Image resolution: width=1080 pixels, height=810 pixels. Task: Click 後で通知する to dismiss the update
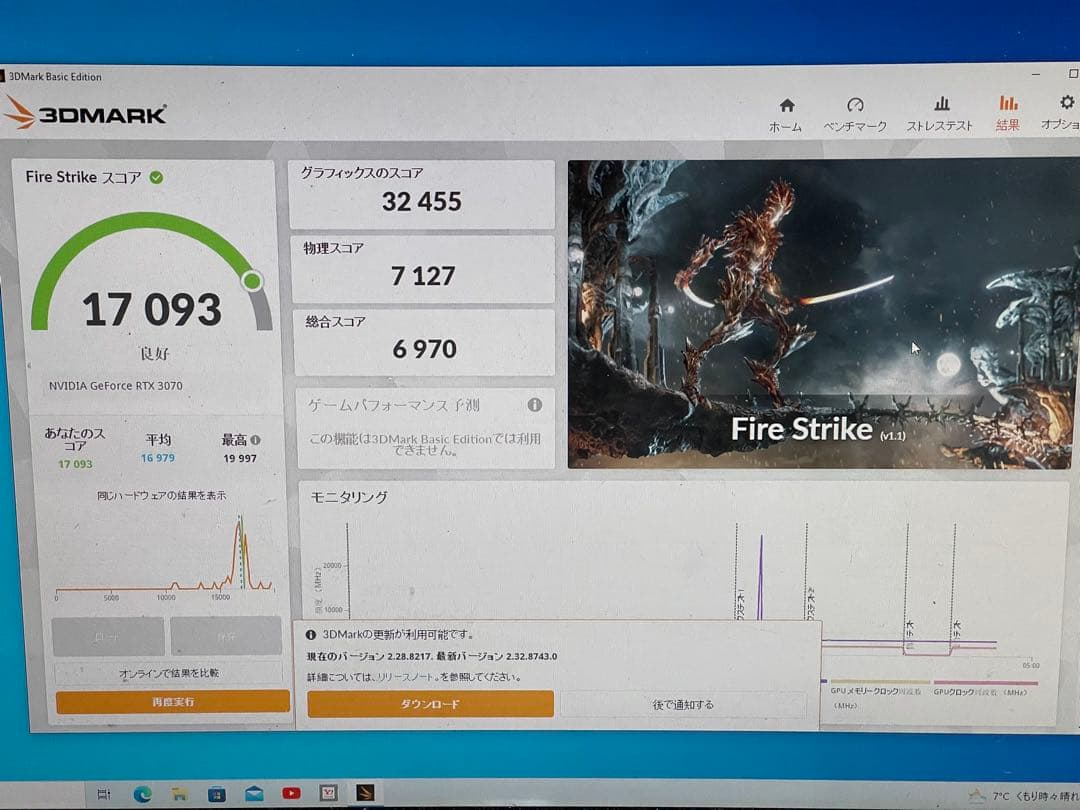(x=683, y=703)
